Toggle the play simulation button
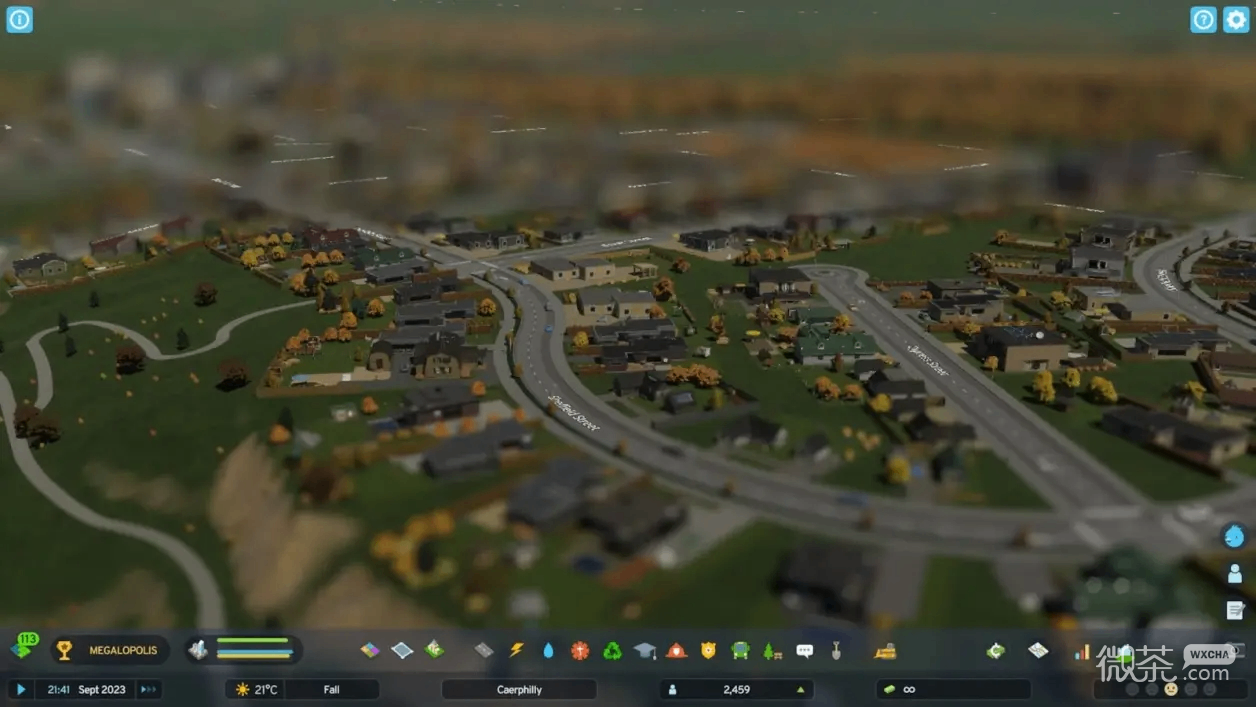The height and width of the screenshot is (707, 1256). tap(20, 689)
